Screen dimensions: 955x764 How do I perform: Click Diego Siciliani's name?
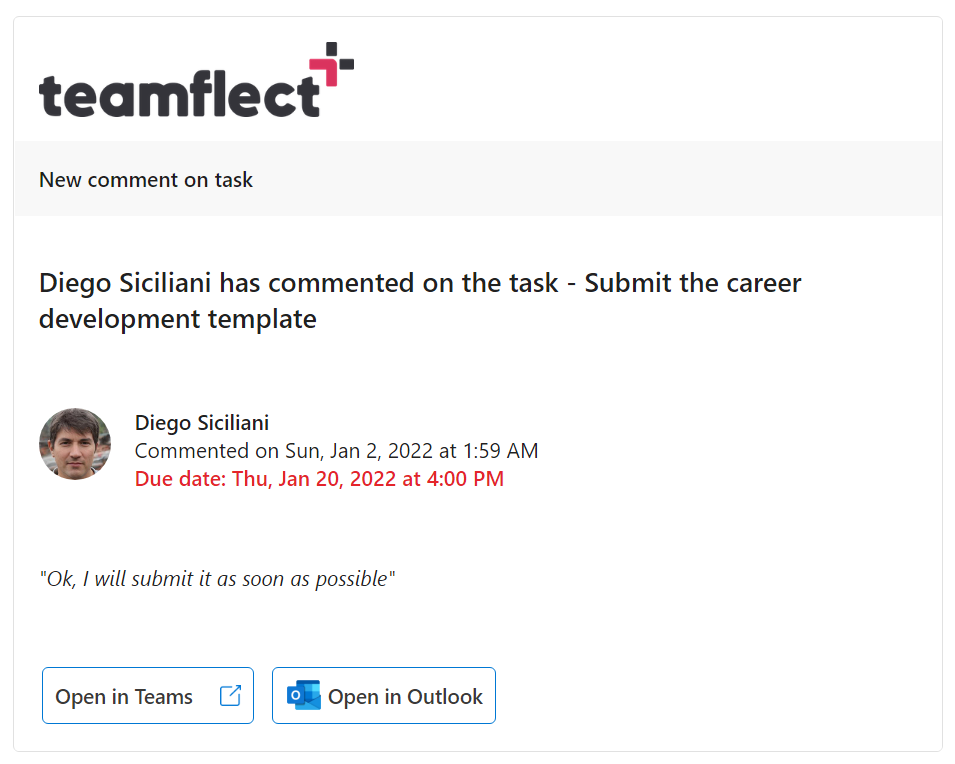[201, 422]
